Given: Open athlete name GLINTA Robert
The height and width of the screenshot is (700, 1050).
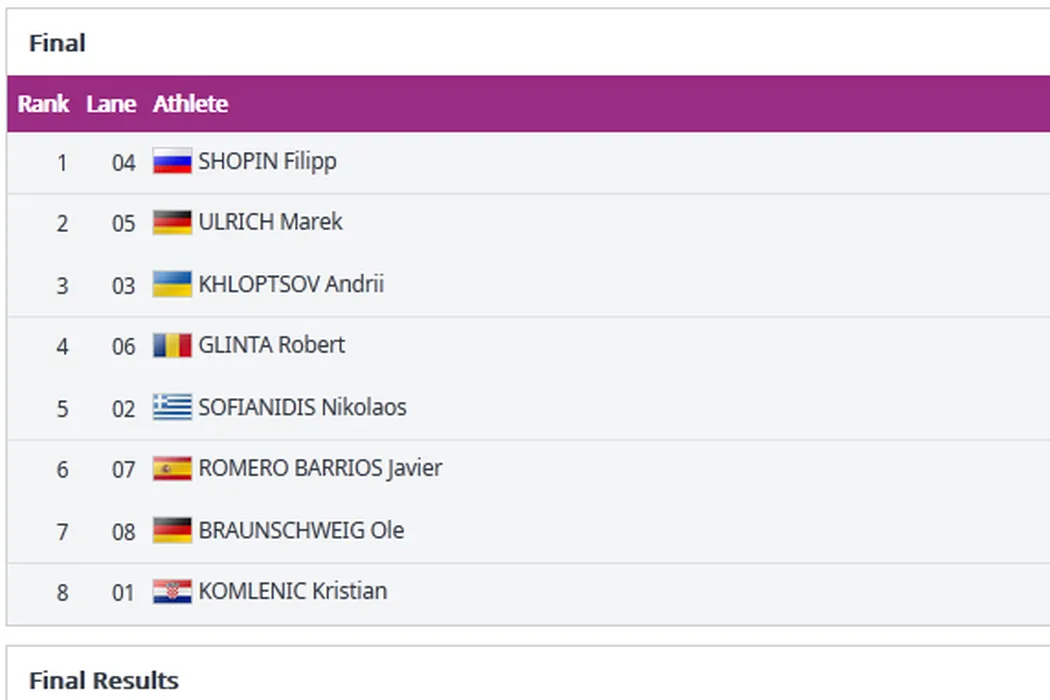Looking at the screenshot, I should click(x=272, y=345).
